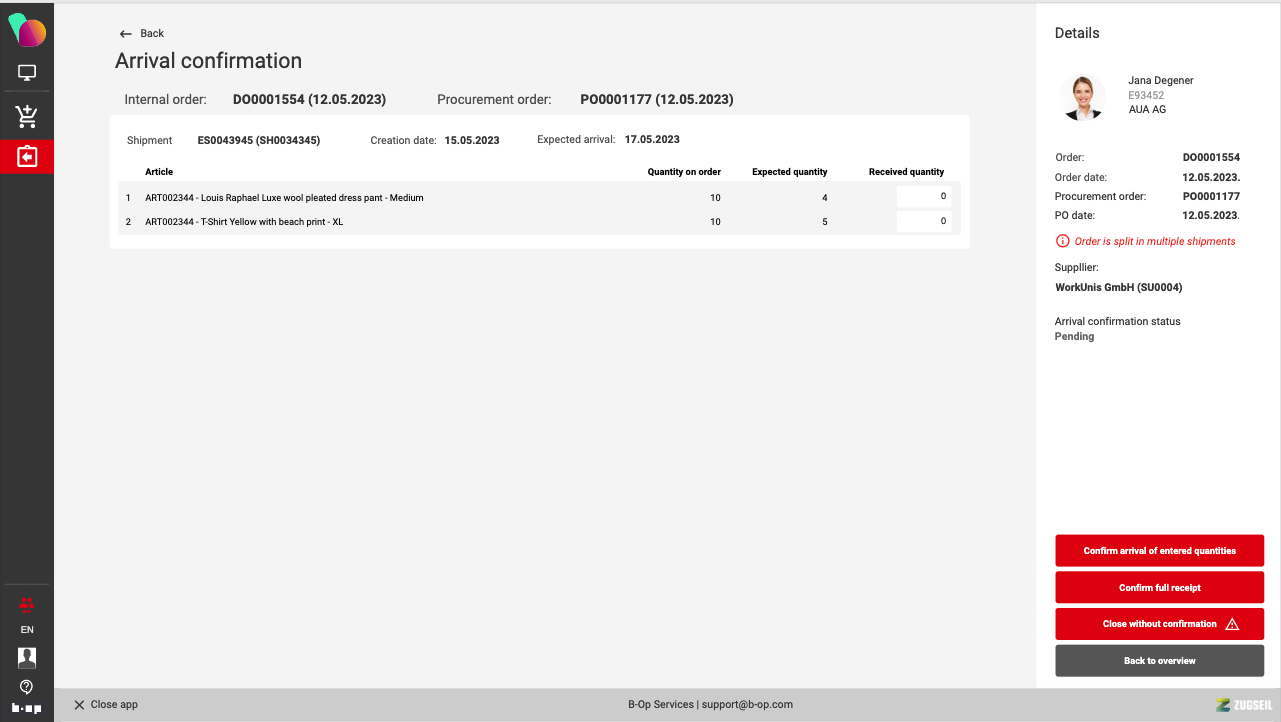
Task: Click the b-op logo at sidebar bottom
Action: tap(27, 708)
